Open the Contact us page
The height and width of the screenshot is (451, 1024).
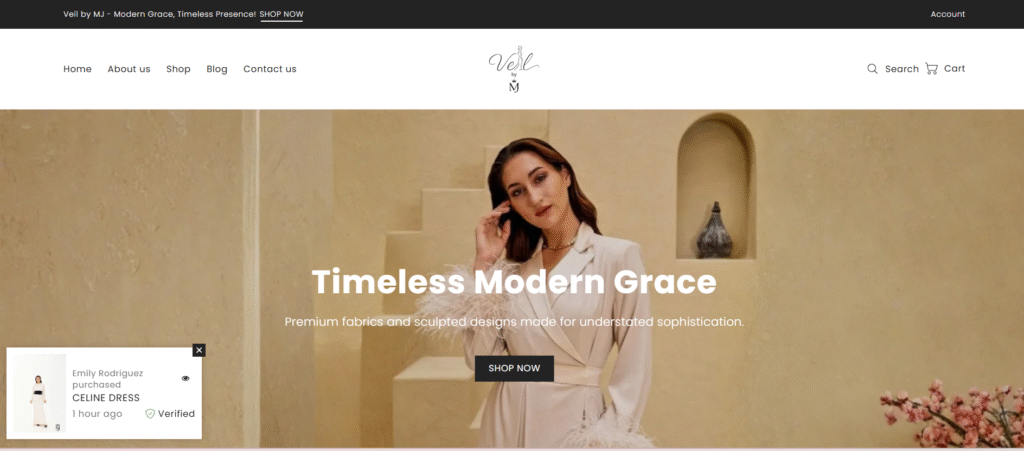pos(270,69)
